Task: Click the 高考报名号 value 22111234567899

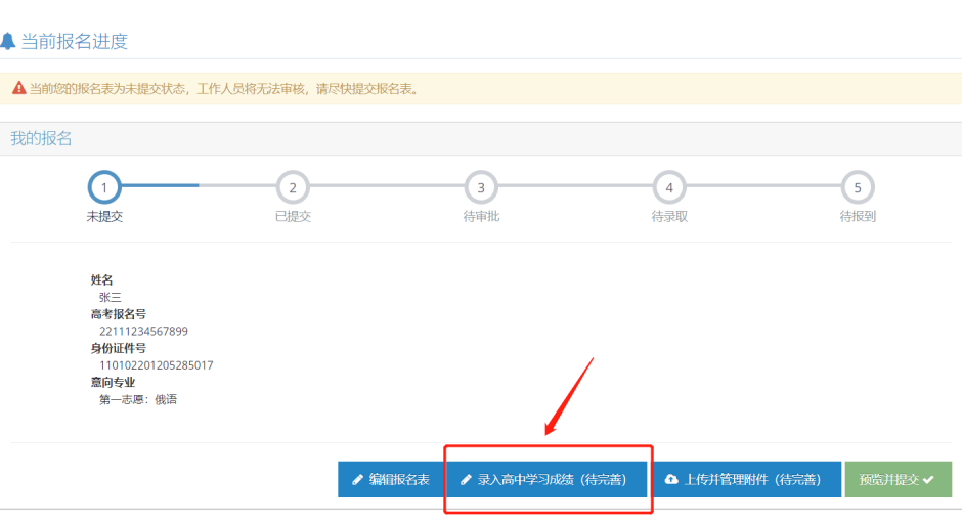Action: pyautogui.click(x=143, y=331)
